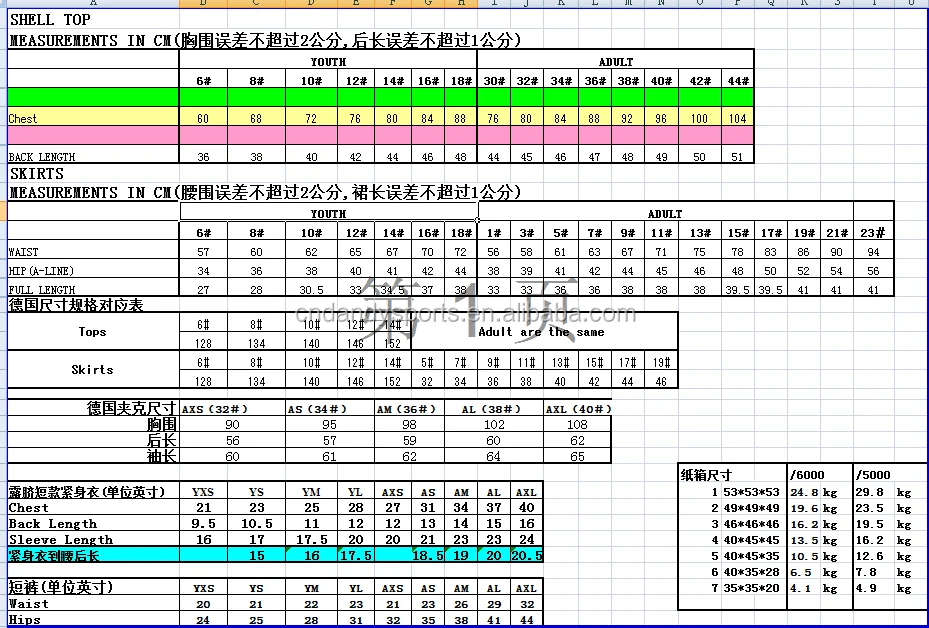Select the "SHELL TOP" title cell
The height and width of the screenshot is (628, 929).
tap(50, 20)
